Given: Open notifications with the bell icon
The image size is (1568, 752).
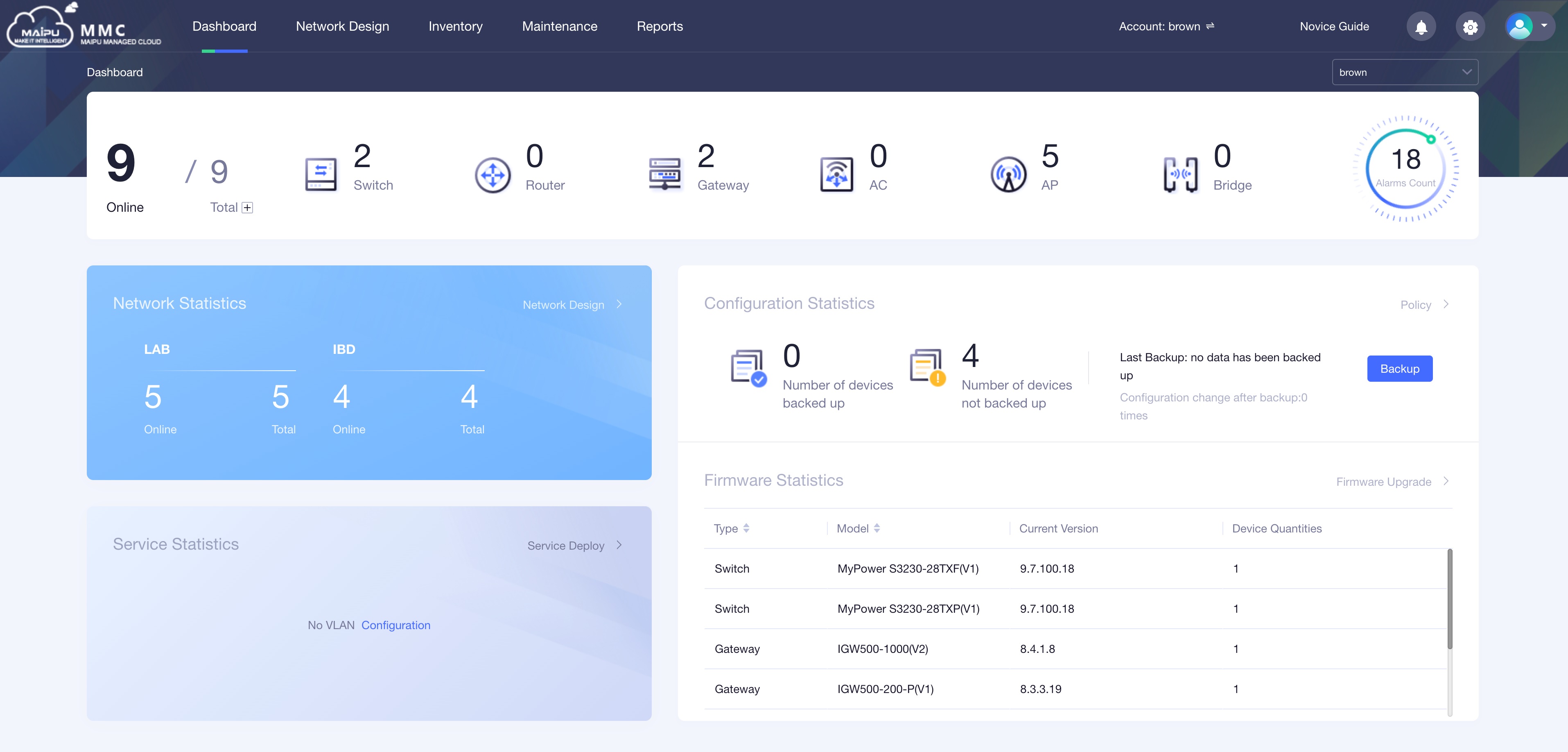Looking at the screenshot, I should (x=1421, y=26).
